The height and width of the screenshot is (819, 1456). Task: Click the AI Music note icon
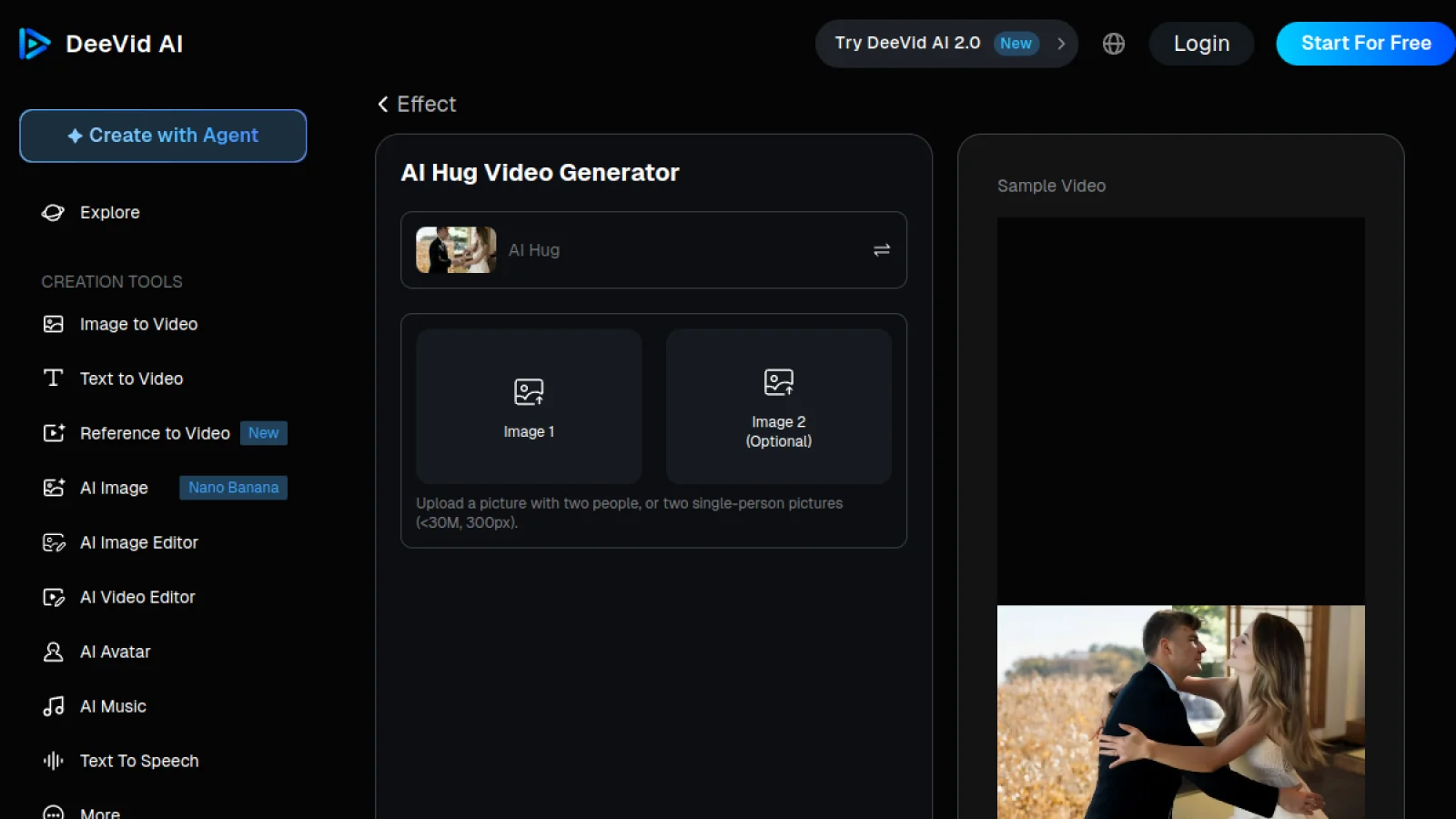click(54, 706)
